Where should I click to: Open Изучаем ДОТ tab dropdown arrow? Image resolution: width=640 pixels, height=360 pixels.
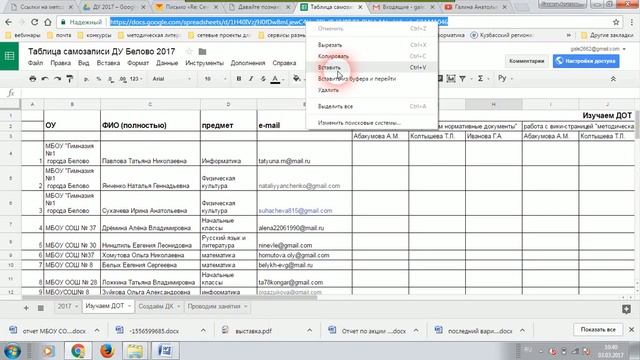pos(129,306)
